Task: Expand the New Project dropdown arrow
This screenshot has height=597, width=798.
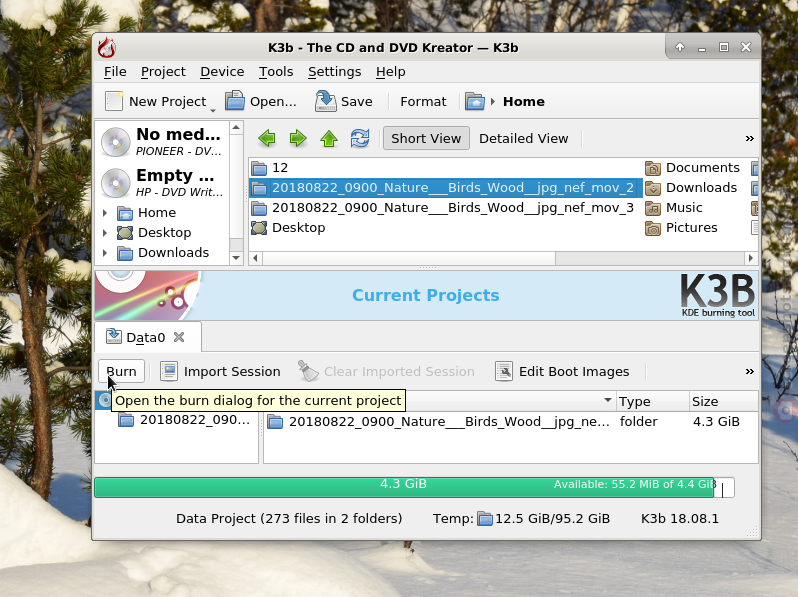Action: 213,110
